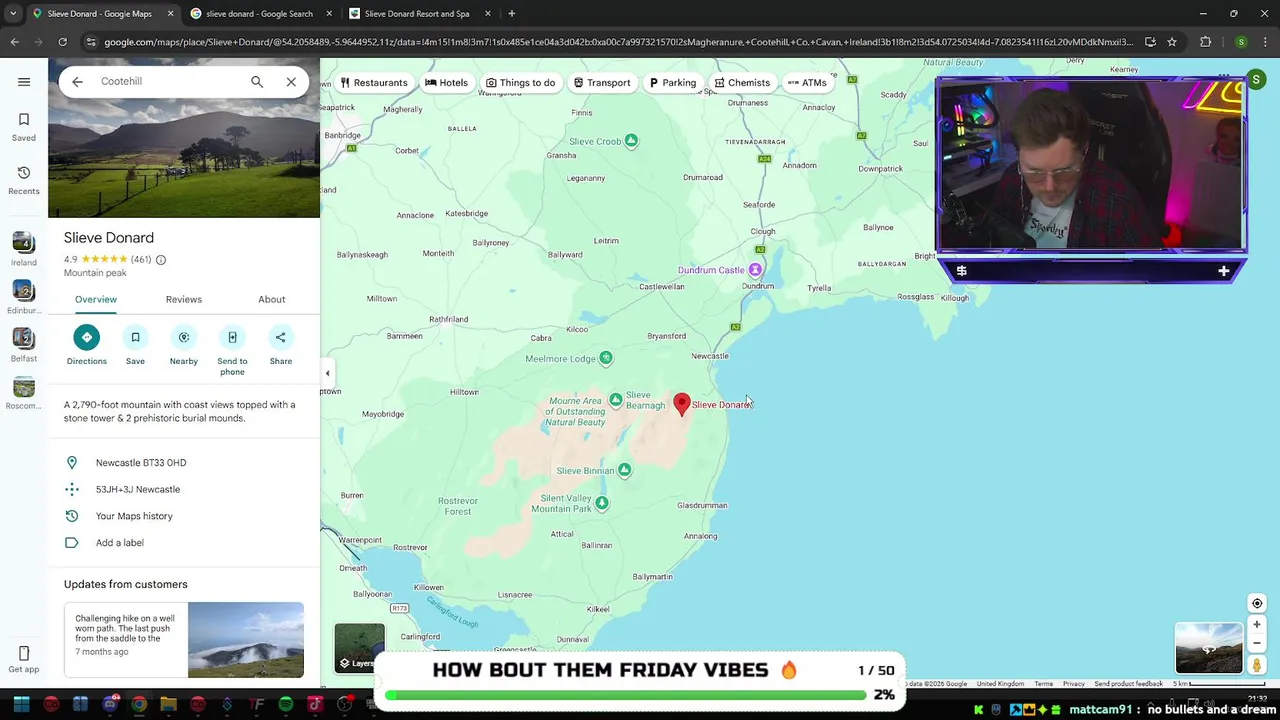This screenshot has height=720, width=1280.
Task: Switch to the About tab
Action: click(272, 299)
